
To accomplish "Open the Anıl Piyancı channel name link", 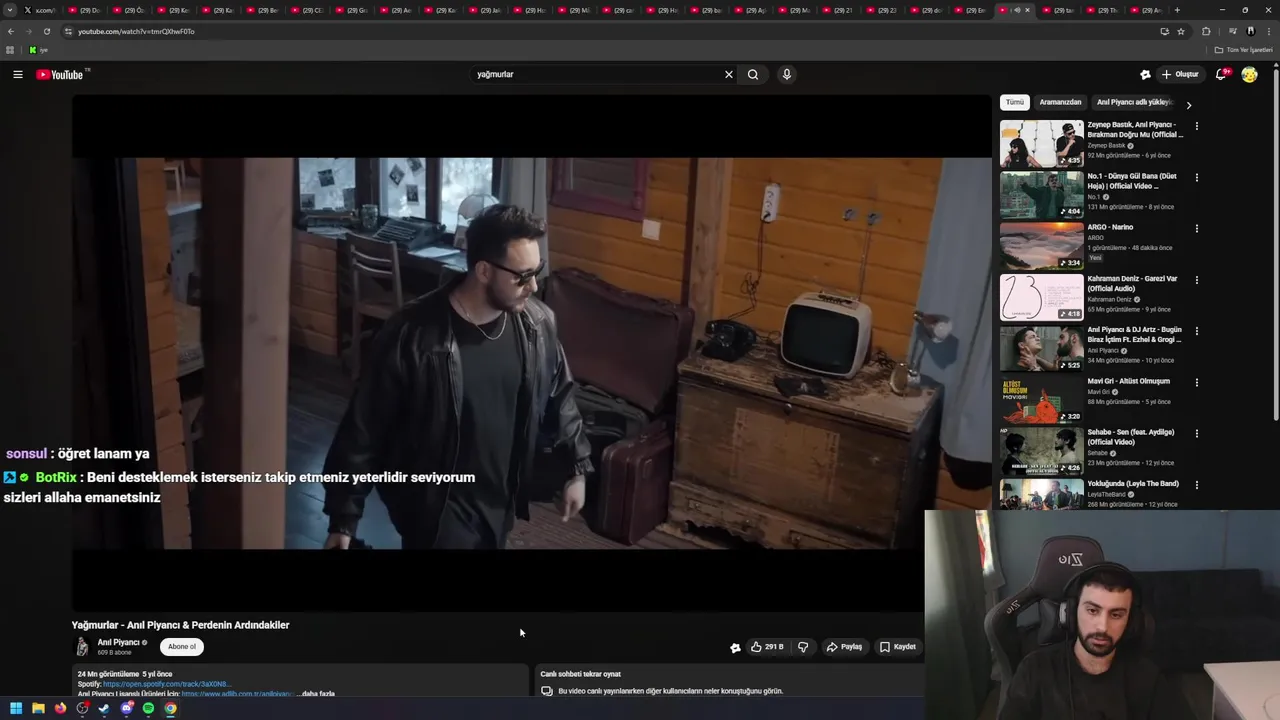I will 118,643.
